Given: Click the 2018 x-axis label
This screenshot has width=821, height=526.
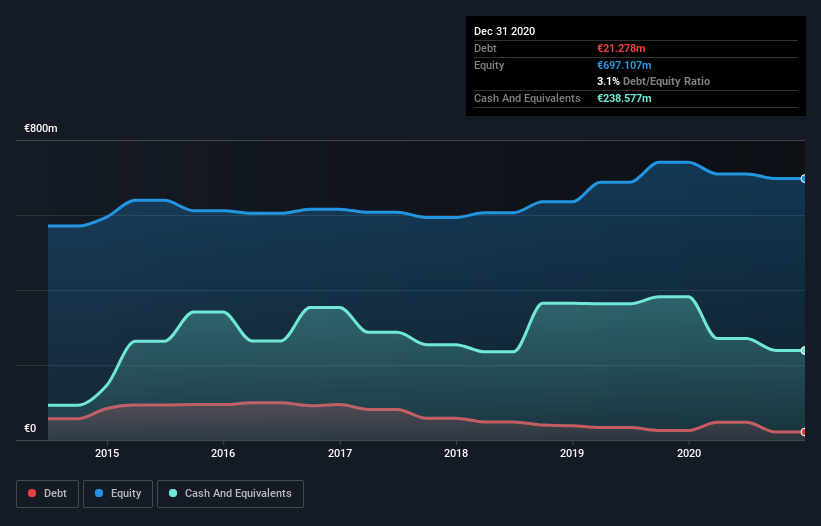Looking at the screenshot, I should pyautogui.click(x=456, y=453).
